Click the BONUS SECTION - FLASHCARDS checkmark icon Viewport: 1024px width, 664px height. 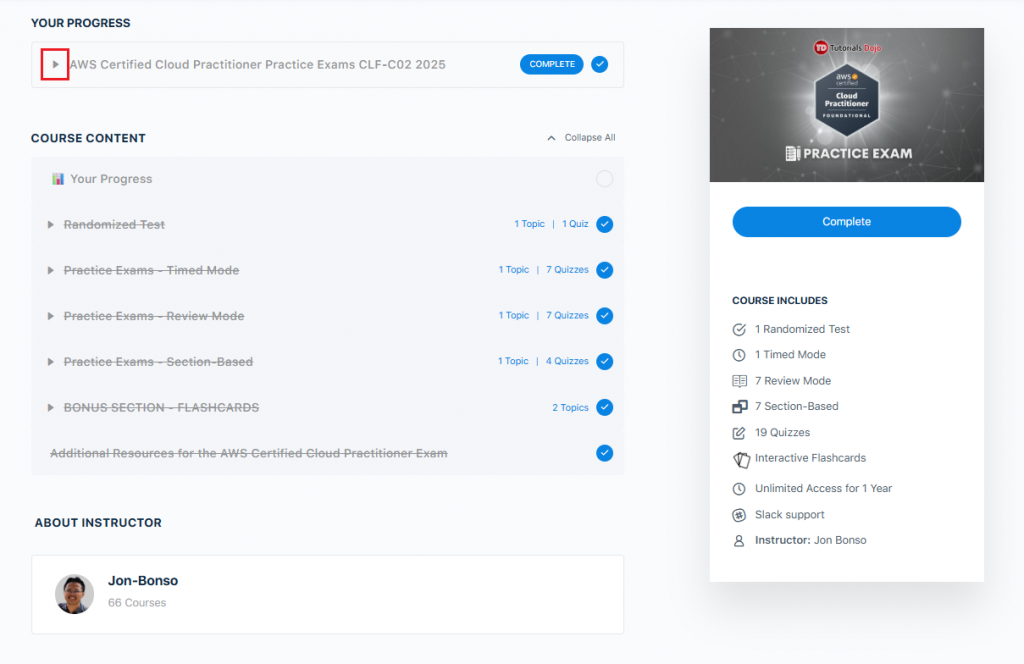click(604, 407)
